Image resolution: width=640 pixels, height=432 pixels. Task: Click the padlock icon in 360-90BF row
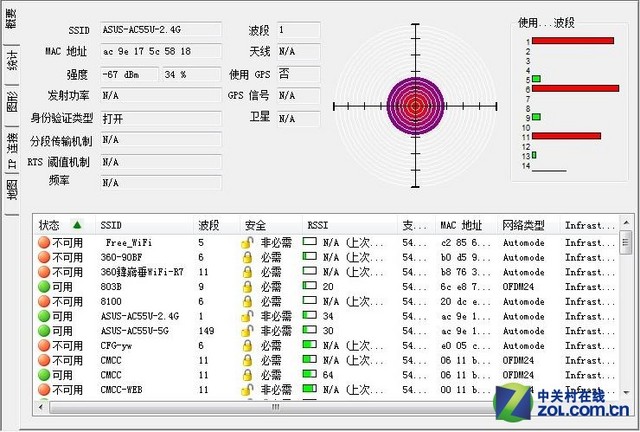[247, 258]
